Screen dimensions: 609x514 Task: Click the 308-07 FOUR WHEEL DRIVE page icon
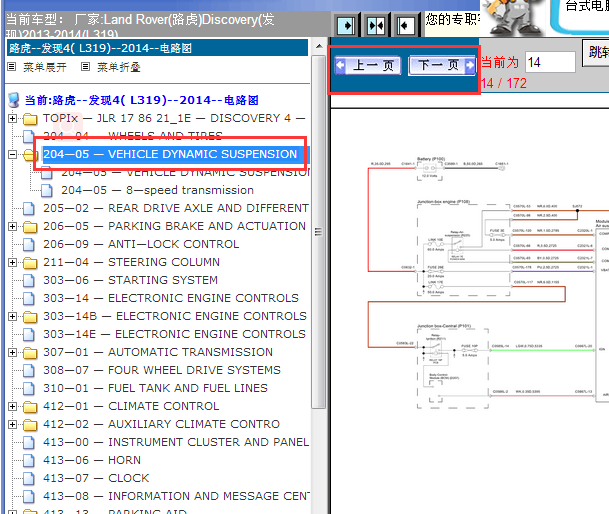click(28, 370)
